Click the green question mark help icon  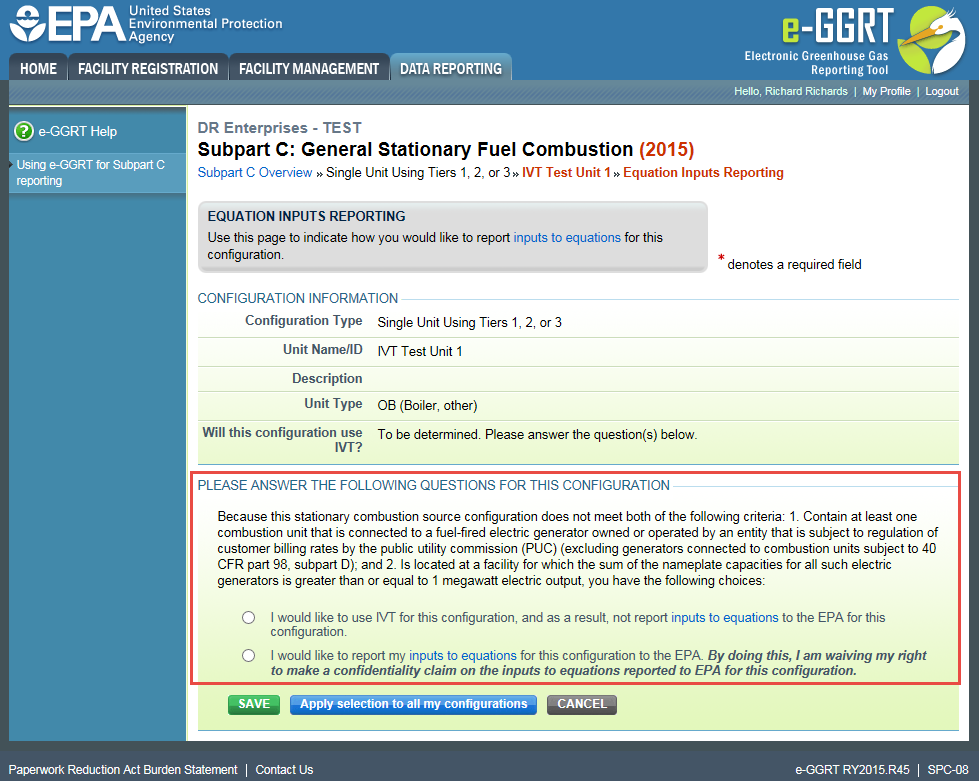coord(24,131)
